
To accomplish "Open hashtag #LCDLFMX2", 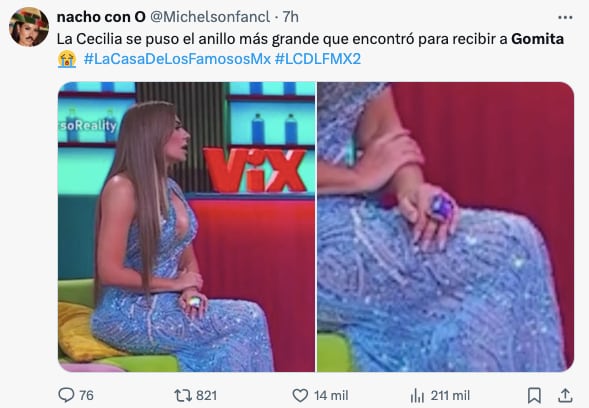I will pos(318,59).
